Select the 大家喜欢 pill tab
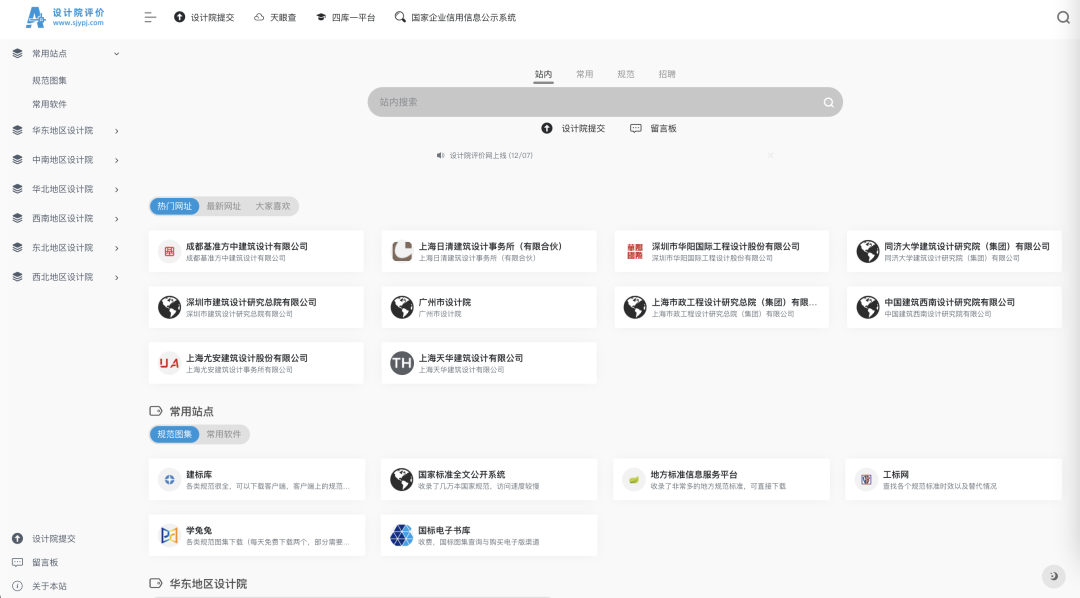This screenshot has width=1080, height=598. (x=273, y=206)
